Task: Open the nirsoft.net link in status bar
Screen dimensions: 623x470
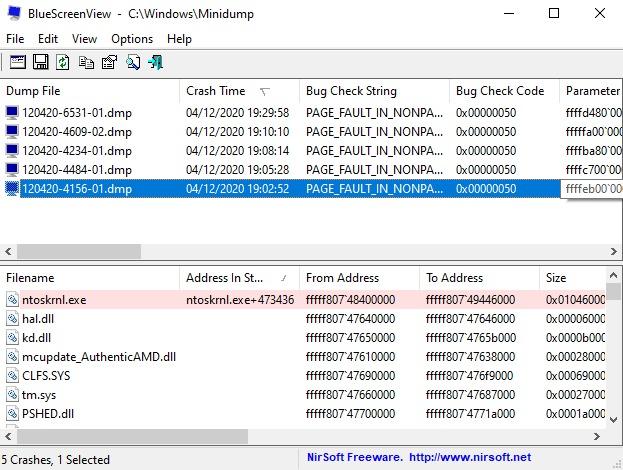Action: point(470,457)
